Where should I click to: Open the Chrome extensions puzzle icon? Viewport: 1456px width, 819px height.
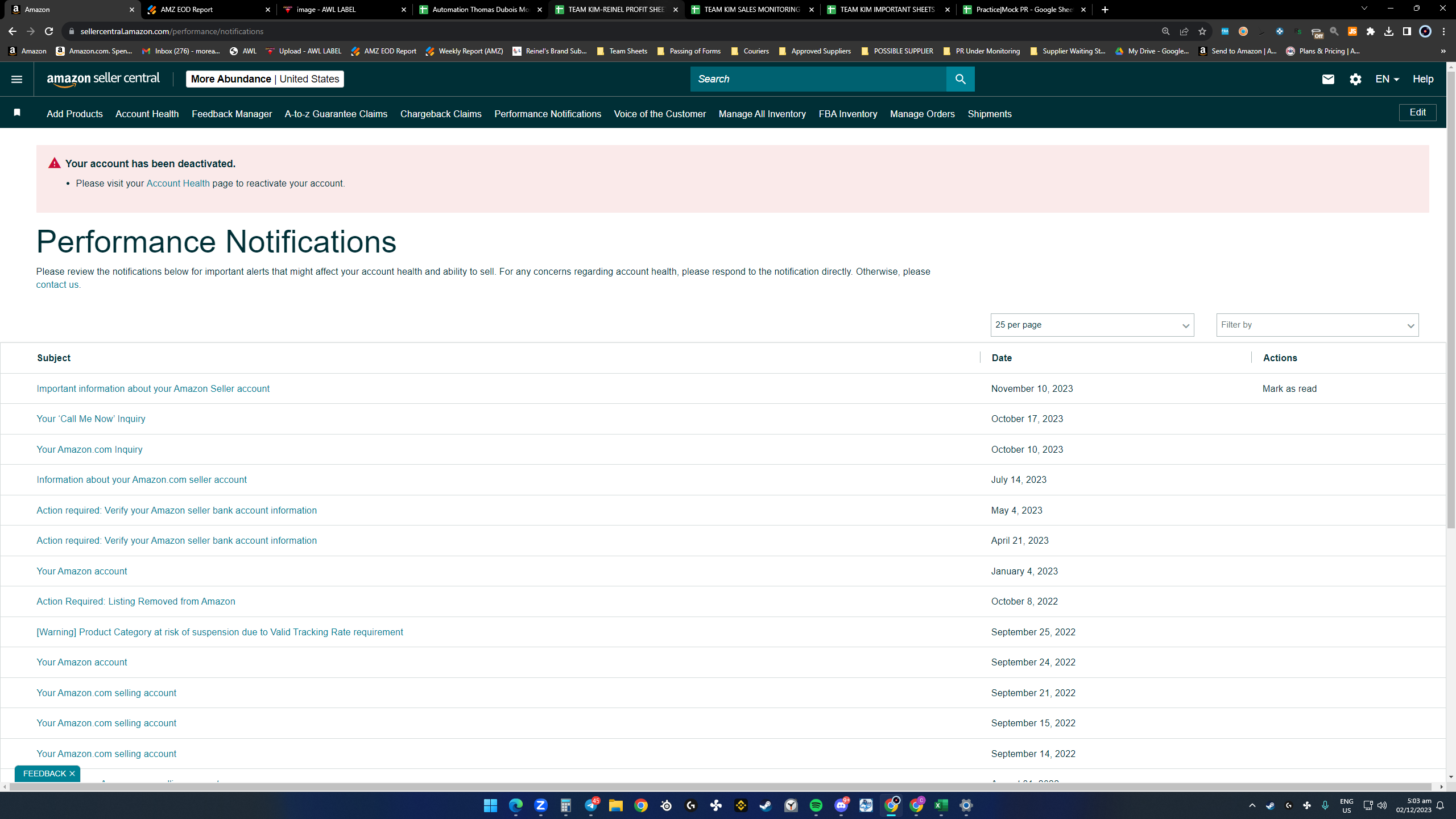[x=1370, y=31]
